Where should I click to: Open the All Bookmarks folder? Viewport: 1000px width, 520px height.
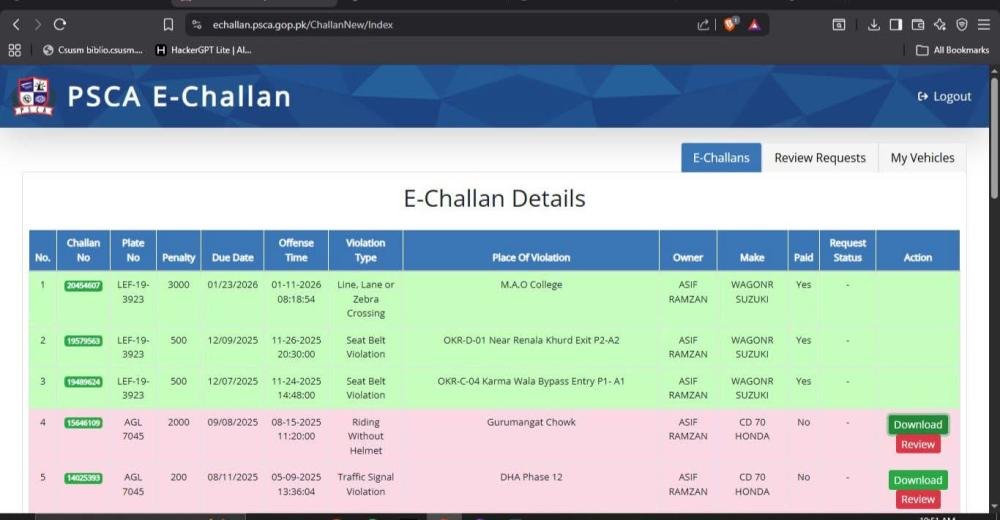click(952, 50)
